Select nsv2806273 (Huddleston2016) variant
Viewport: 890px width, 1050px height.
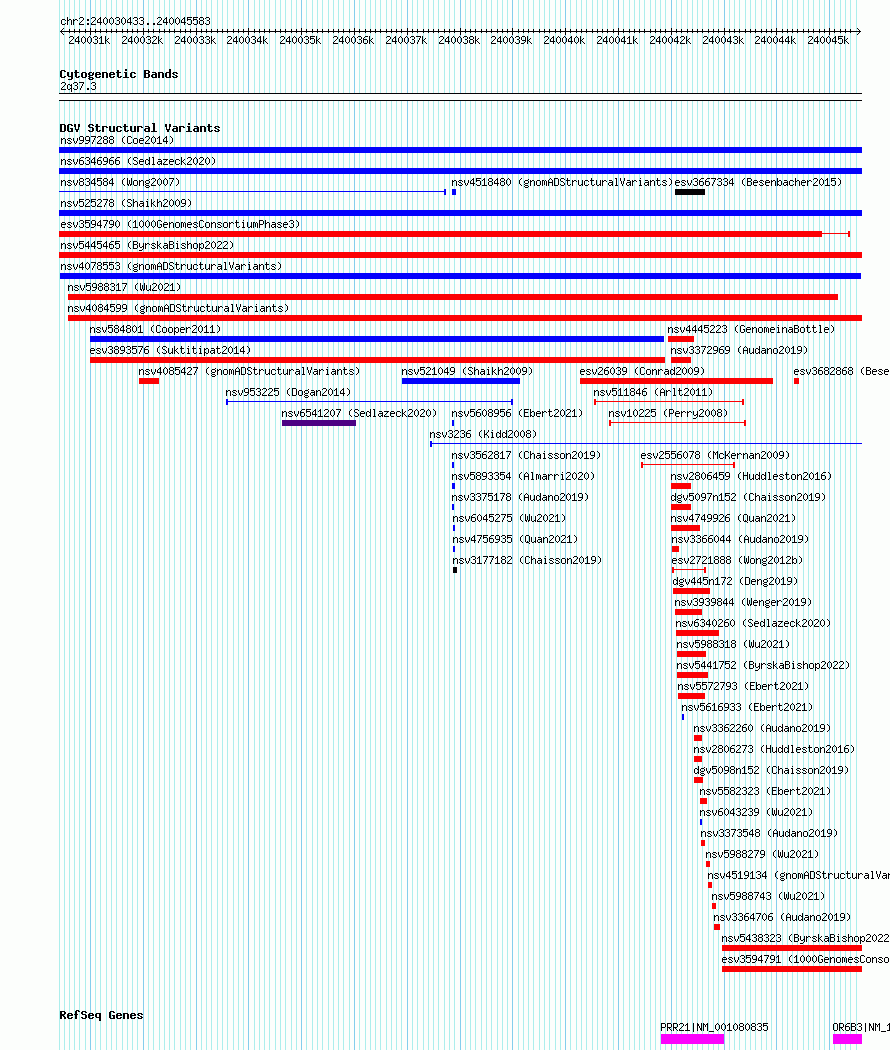[774, 749]
